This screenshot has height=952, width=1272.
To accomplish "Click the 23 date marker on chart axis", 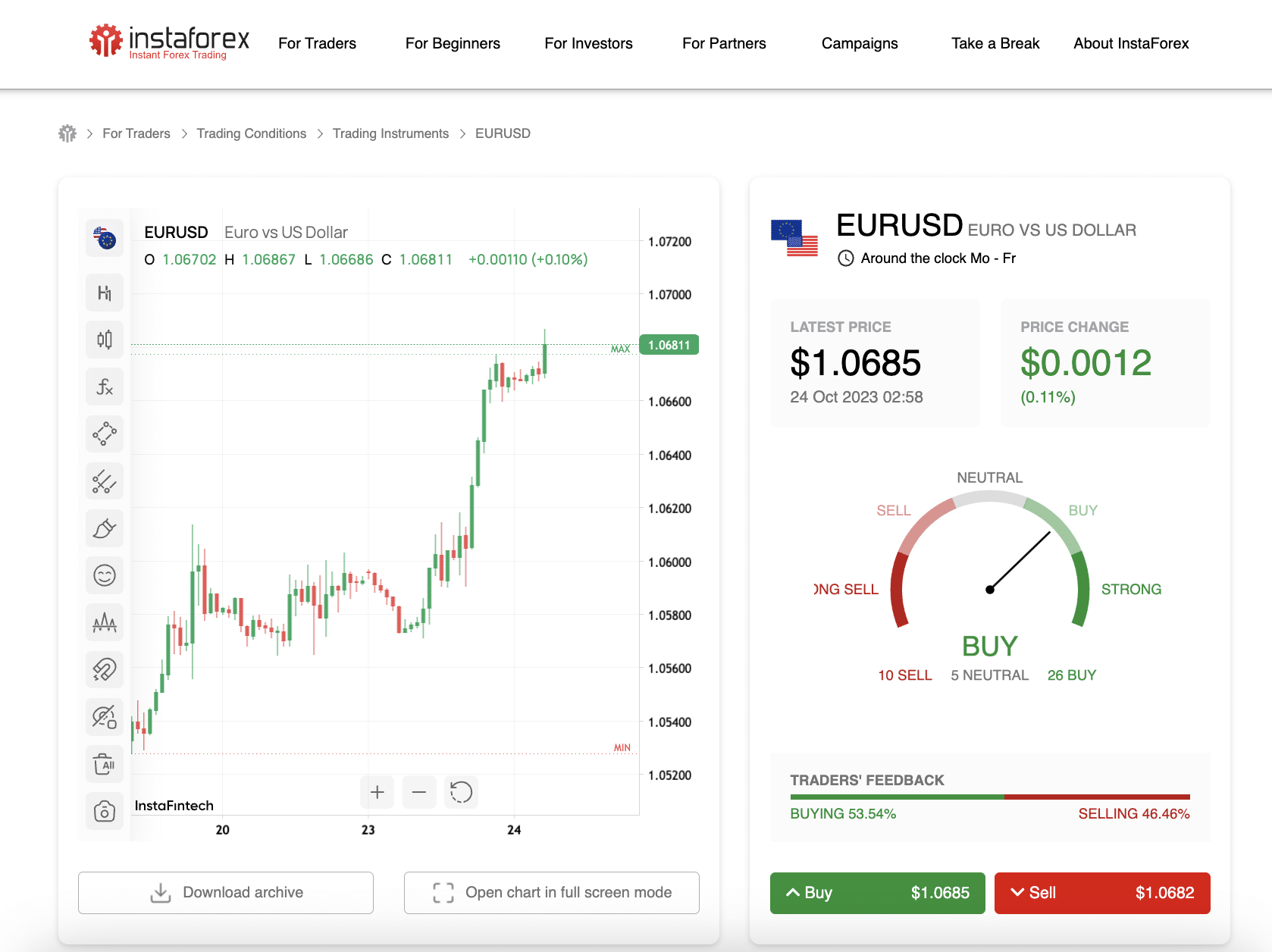I will coord(368,830).
